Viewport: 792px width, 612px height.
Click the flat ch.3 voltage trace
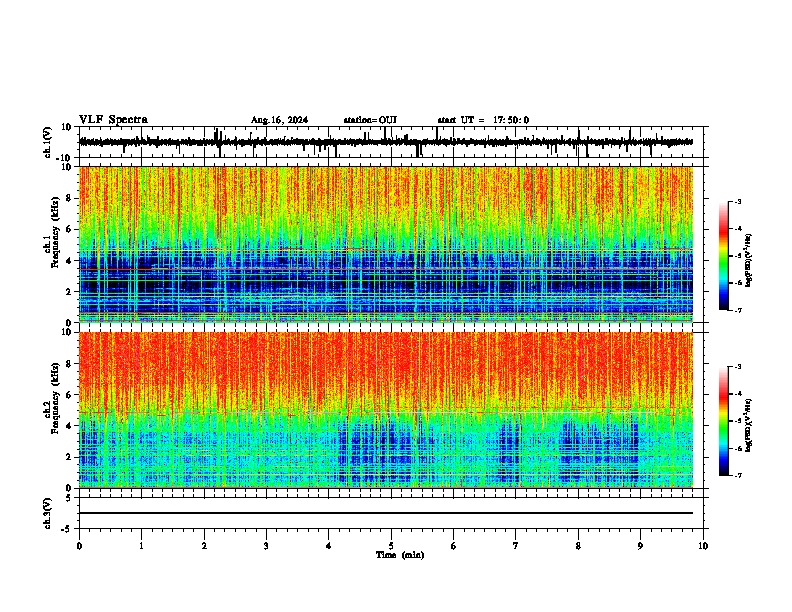pyautogui.click(x=386, y=513)
